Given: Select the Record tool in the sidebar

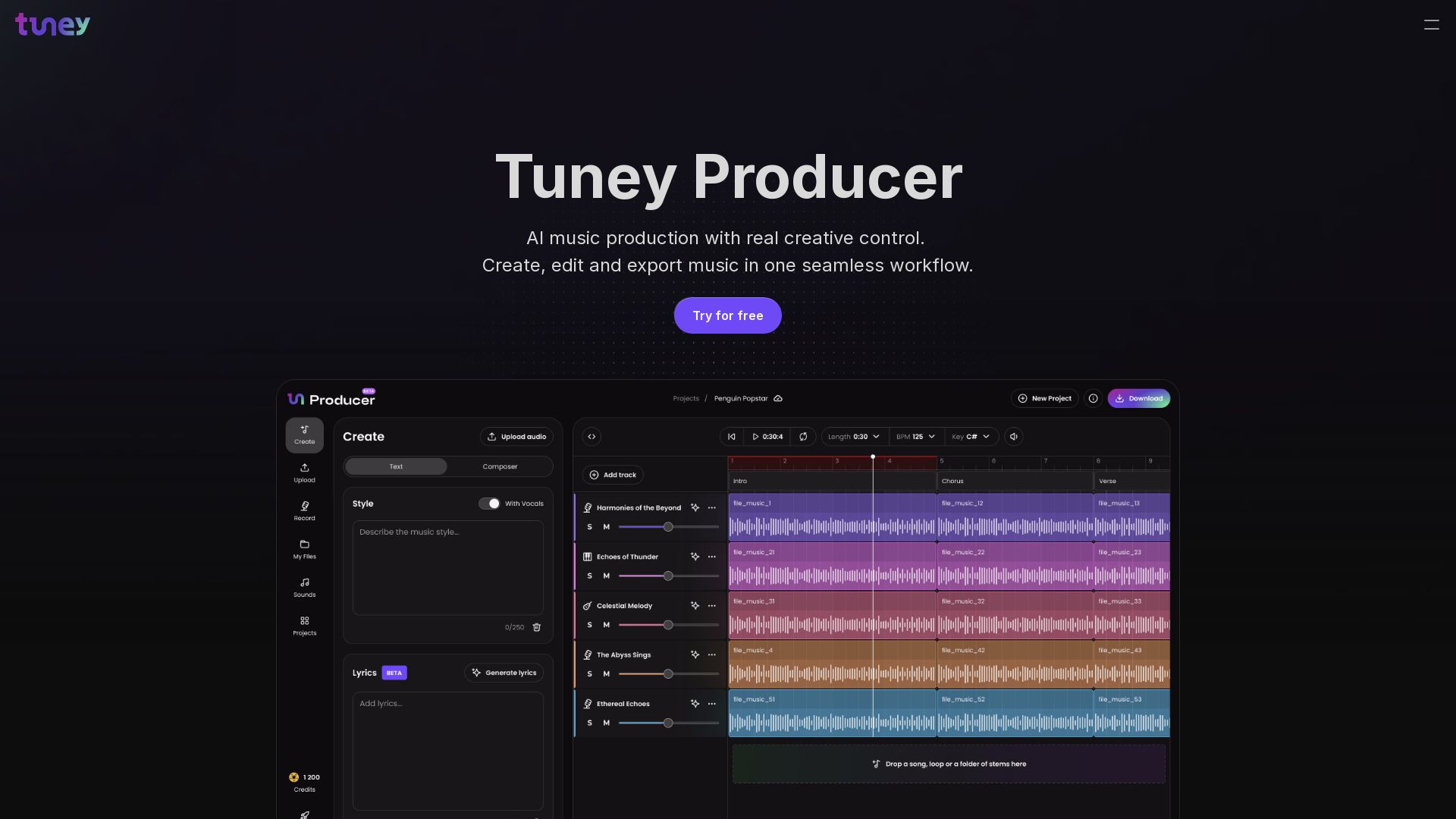Looking at the screenshot, I should point(304,512).
